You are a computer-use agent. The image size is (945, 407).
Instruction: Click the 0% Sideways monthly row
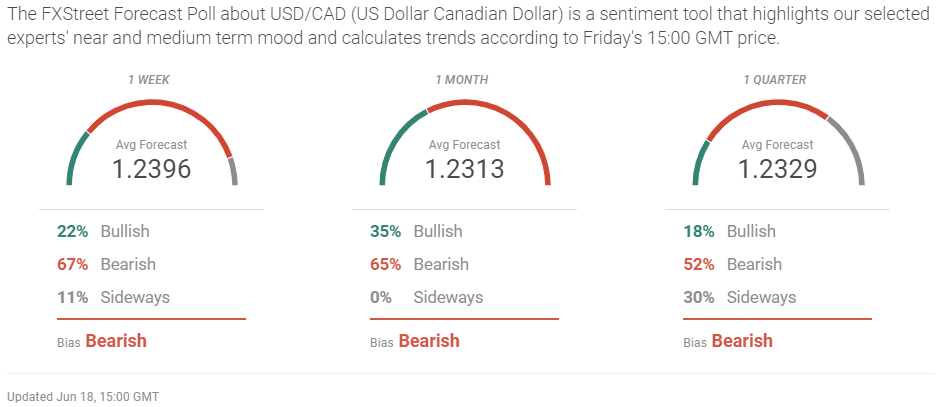coord(427,297)
